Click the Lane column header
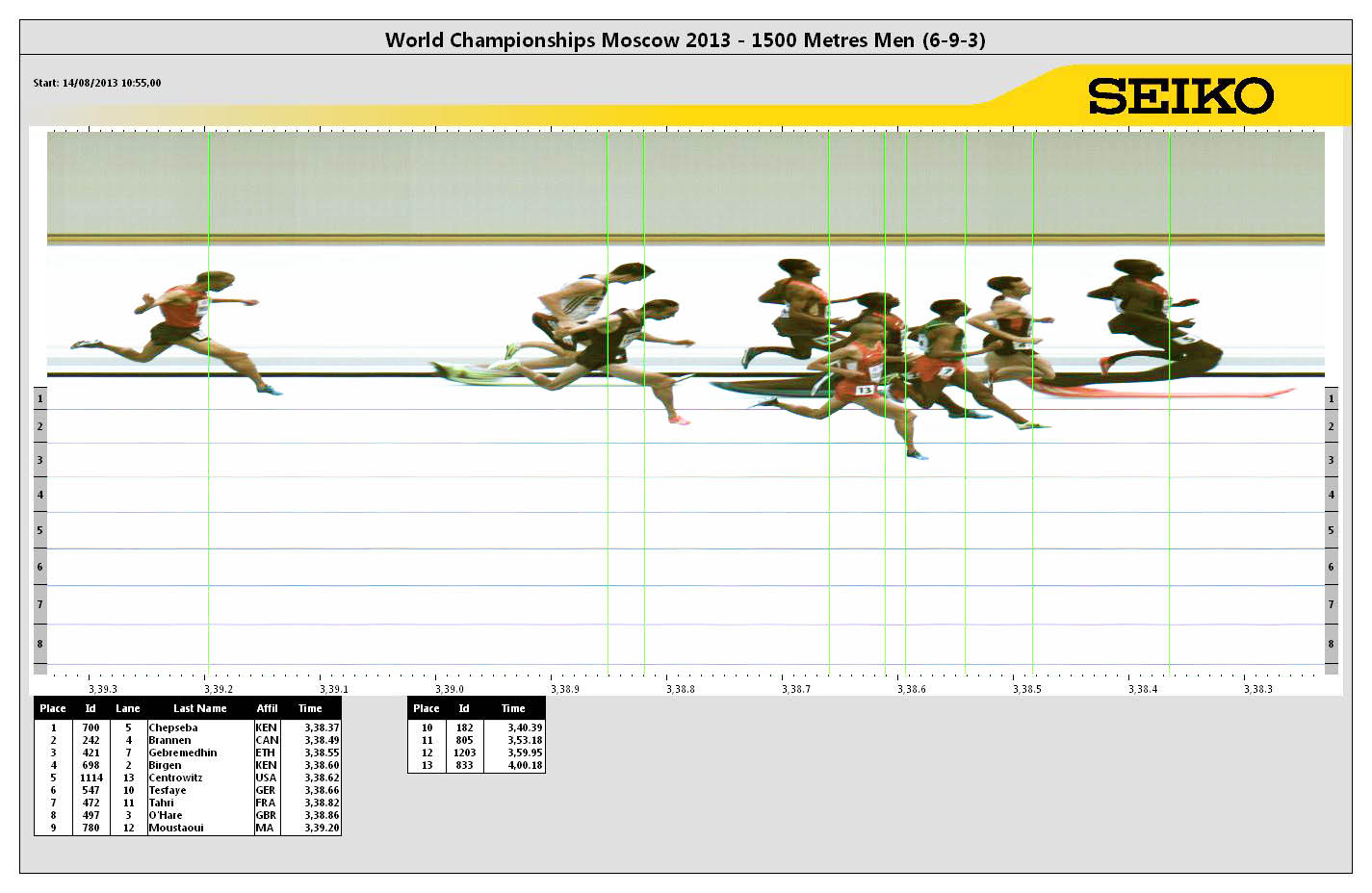The width and height of the screenshot is (1372, 893). [x=128, y=708]
